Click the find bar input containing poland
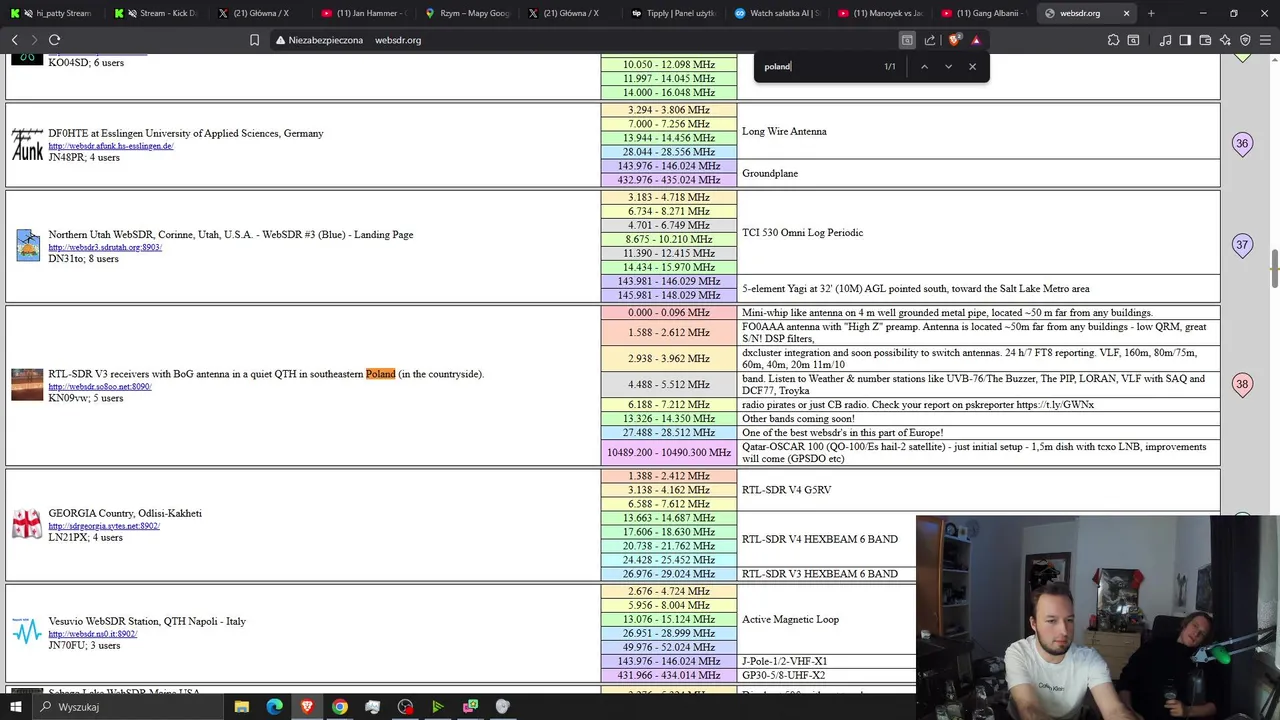This screenshot has height=720, width=1280. 818,66
